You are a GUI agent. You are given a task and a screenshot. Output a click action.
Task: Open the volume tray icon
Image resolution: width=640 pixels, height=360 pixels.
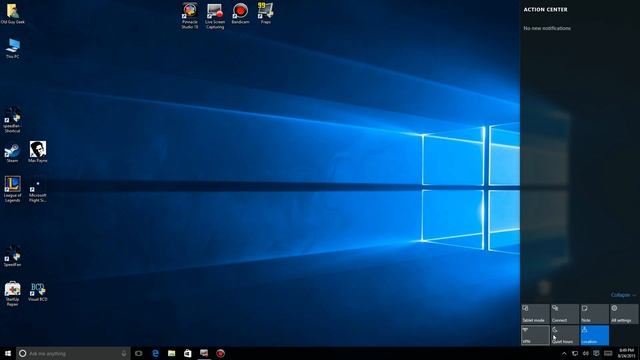coord(586,353)
